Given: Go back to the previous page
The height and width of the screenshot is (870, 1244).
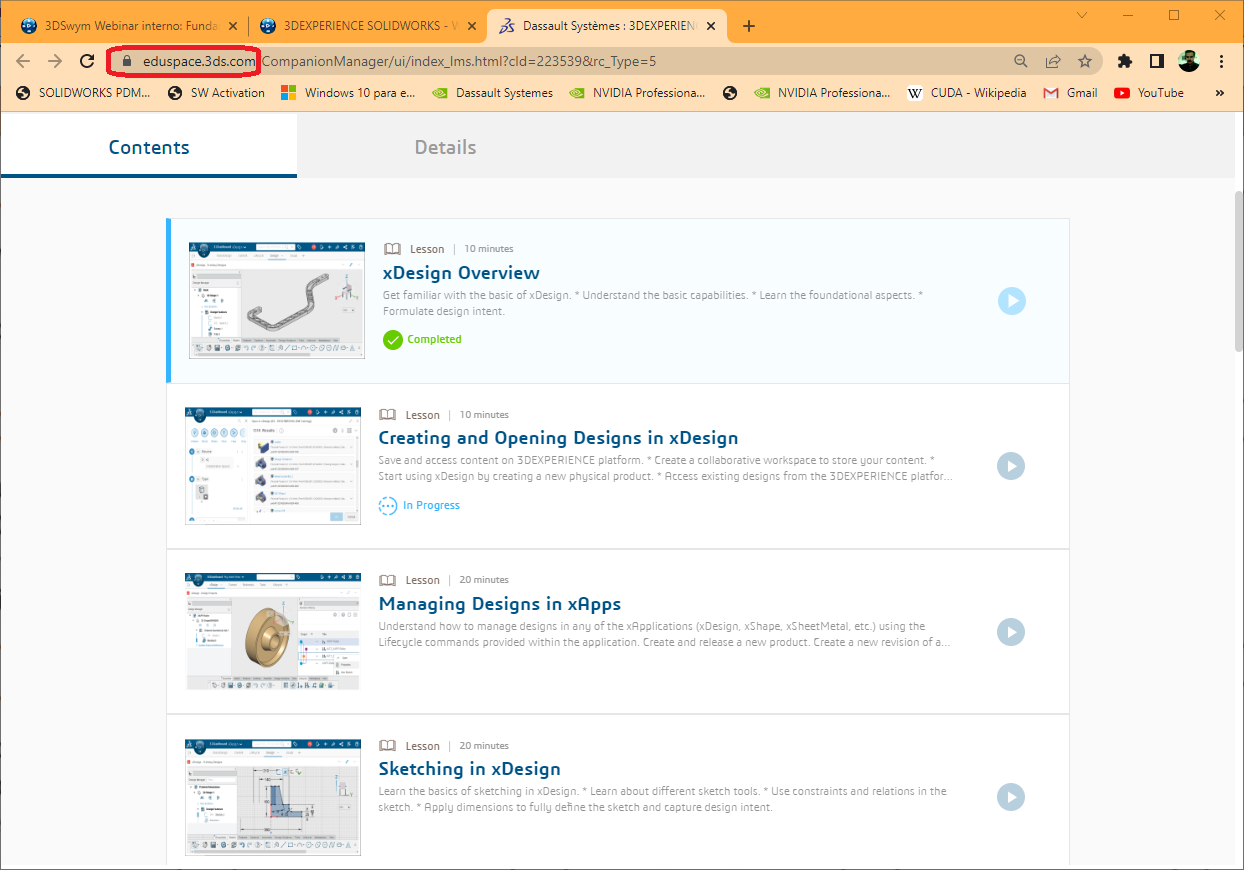Looking at the screenshot, I should pos(24,61).
